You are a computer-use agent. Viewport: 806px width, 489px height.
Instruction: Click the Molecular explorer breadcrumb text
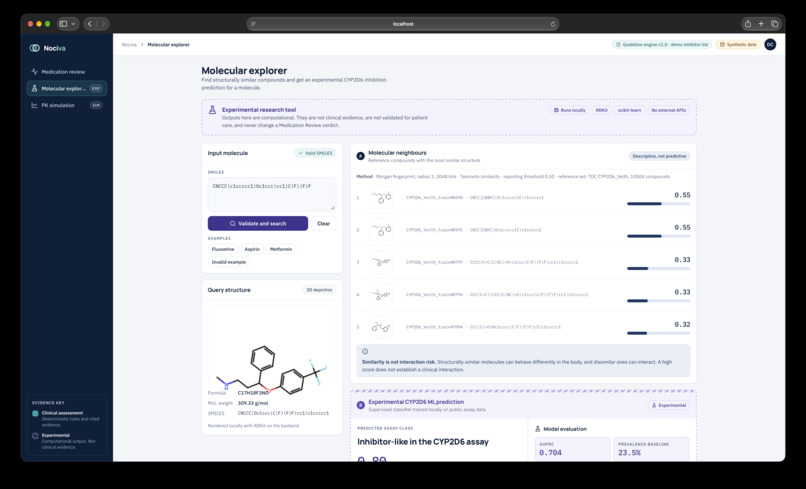coord(169,45)
